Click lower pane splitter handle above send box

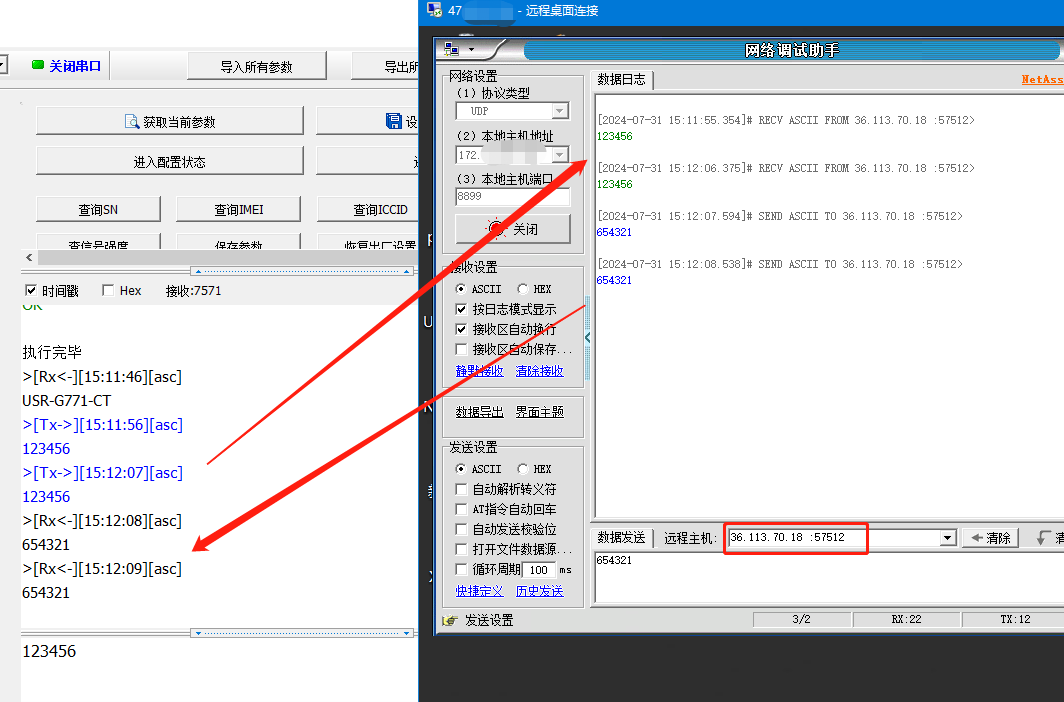(x=303, y=633)
